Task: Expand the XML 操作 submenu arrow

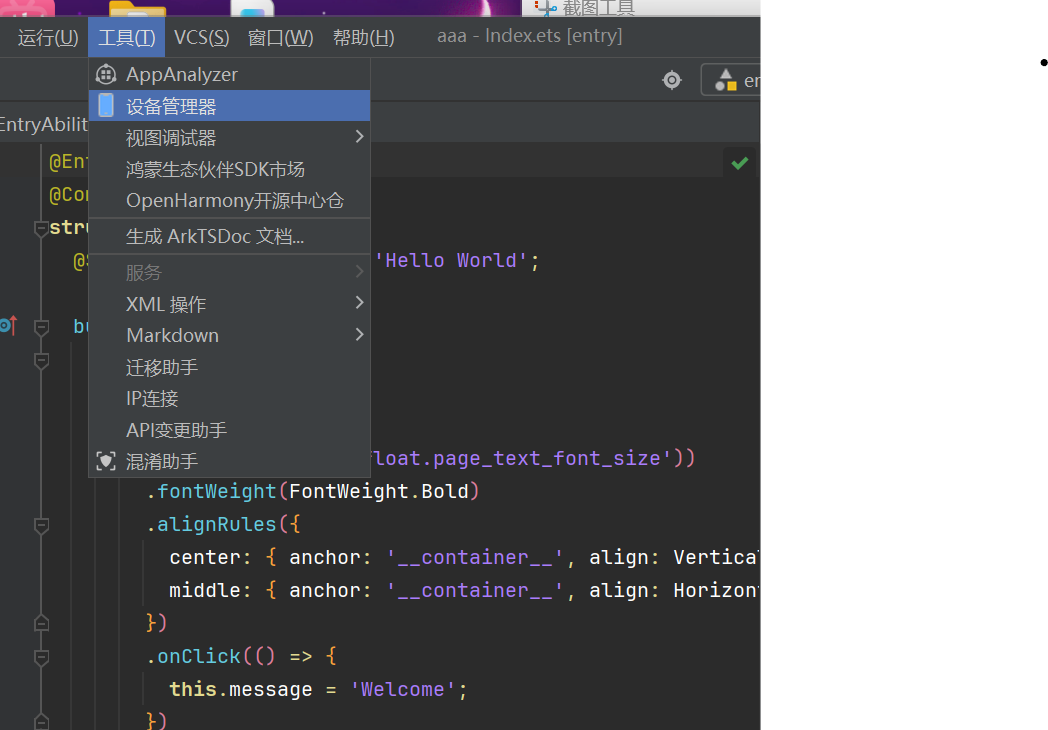Action: coord(360,302)
